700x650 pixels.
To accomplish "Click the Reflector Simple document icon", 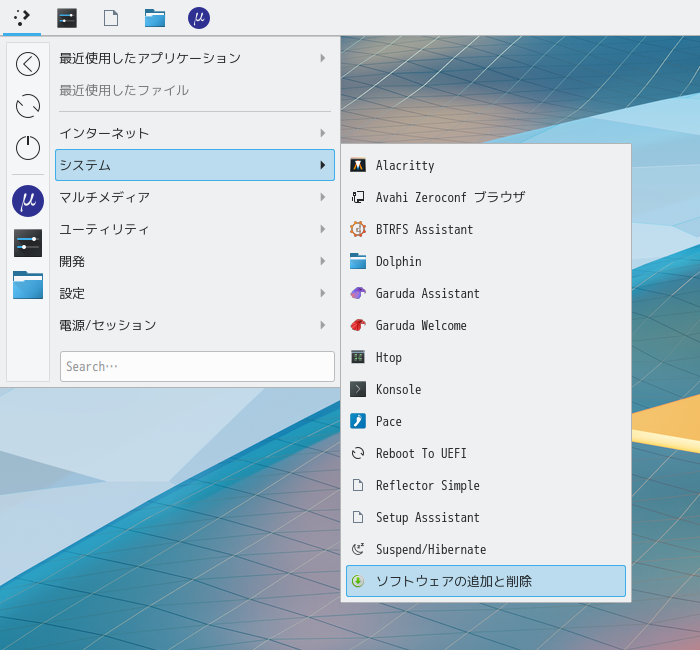I will pyautogui.click(x=358, y=485).
